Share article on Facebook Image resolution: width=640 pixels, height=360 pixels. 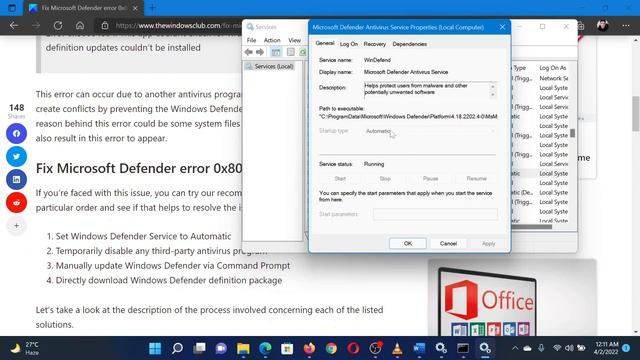tap(16, 133)
